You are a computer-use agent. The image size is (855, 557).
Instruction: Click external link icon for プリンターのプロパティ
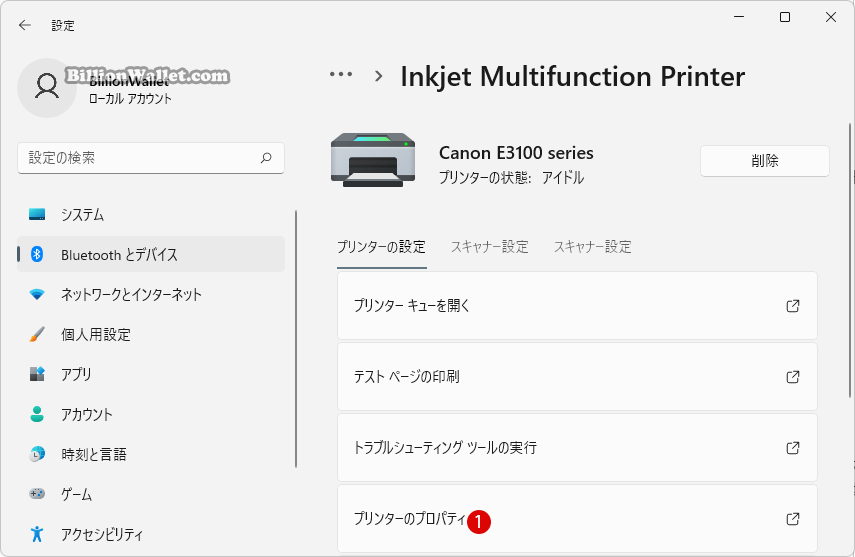click(x=793, y=519)
